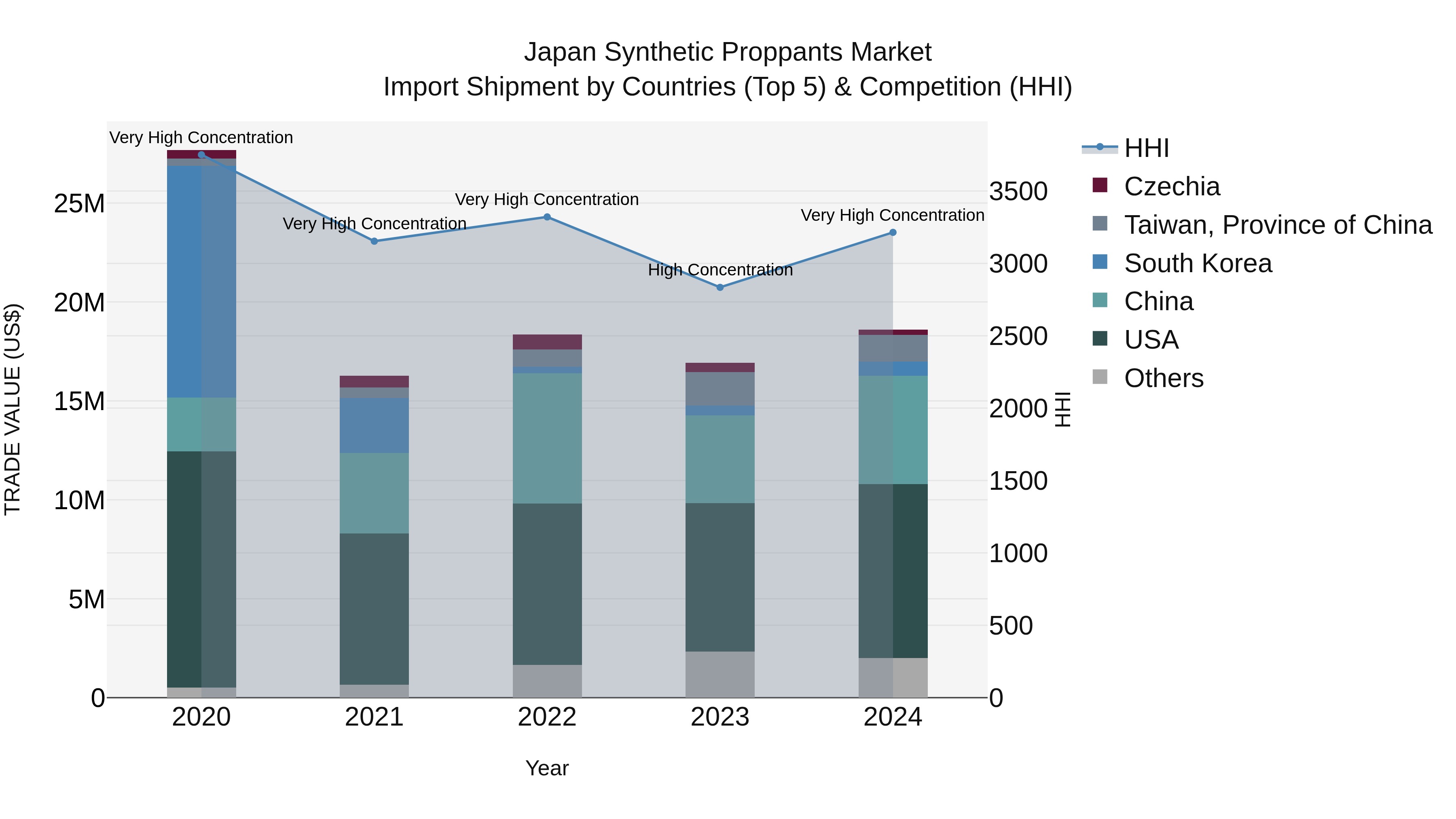Viewport: 1456px width, 819px height.
Task: Toggle Taiwan, Province of China legend entry
Action: coord(1262,224)
